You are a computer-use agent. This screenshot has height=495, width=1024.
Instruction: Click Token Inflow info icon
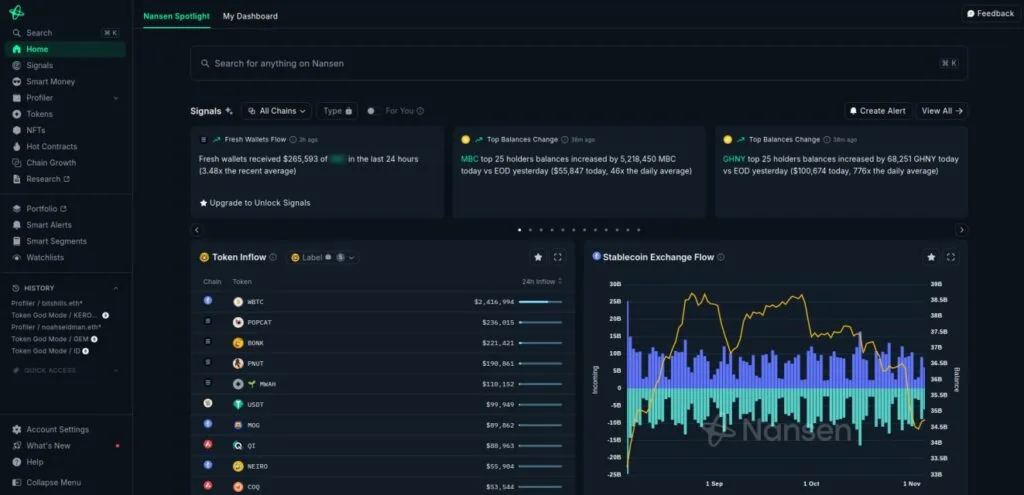(273, 257)
